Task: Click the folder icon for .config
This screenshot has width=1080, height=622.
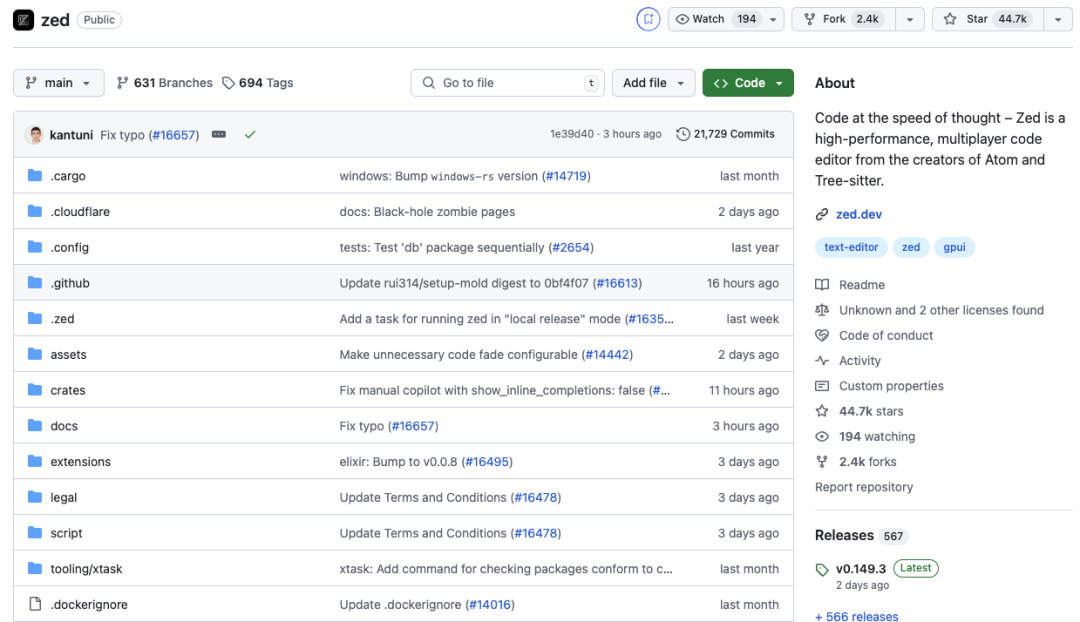Action: [x=34, y=247]
